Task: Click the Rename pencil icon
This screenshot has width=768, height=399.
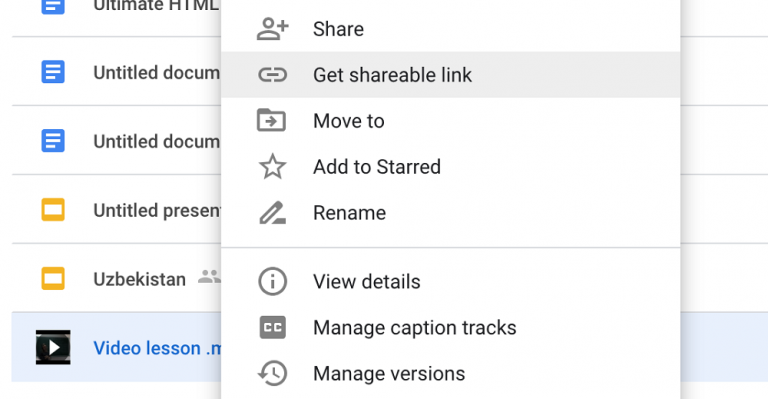Action: (272, 212)
